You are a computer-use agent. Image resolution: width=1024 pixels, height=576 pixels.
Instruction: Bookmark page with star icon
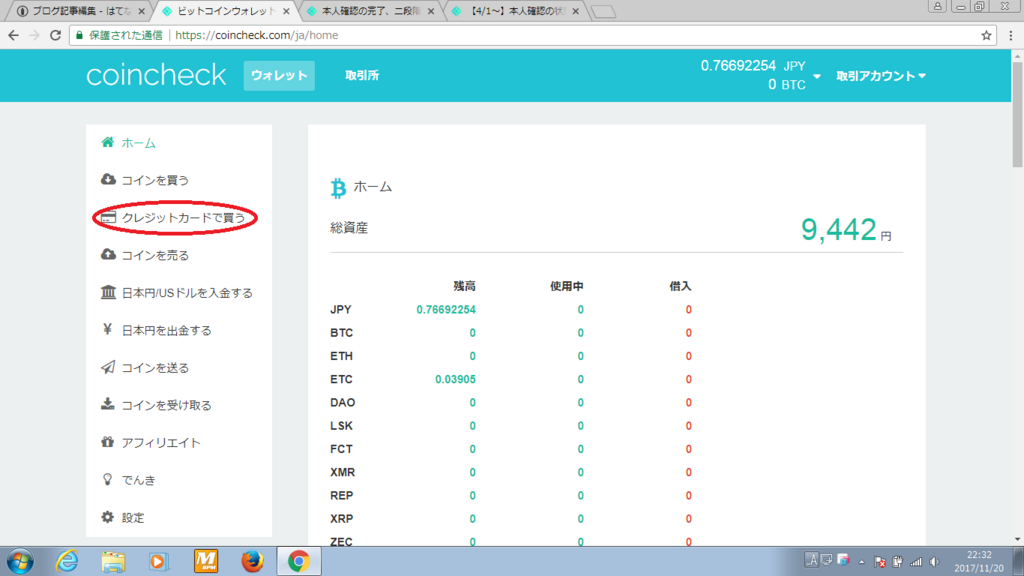[x=986, y=35]
